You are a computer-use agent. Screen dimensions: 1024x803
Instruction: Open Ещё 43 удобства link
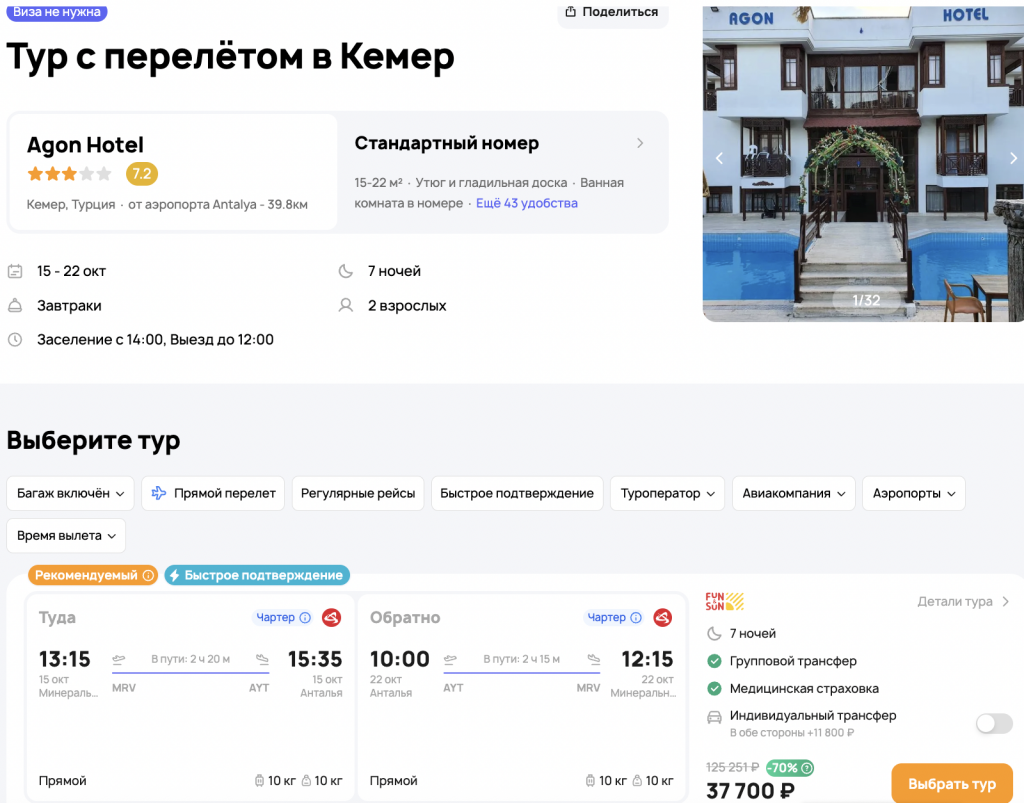click(526, 203)
